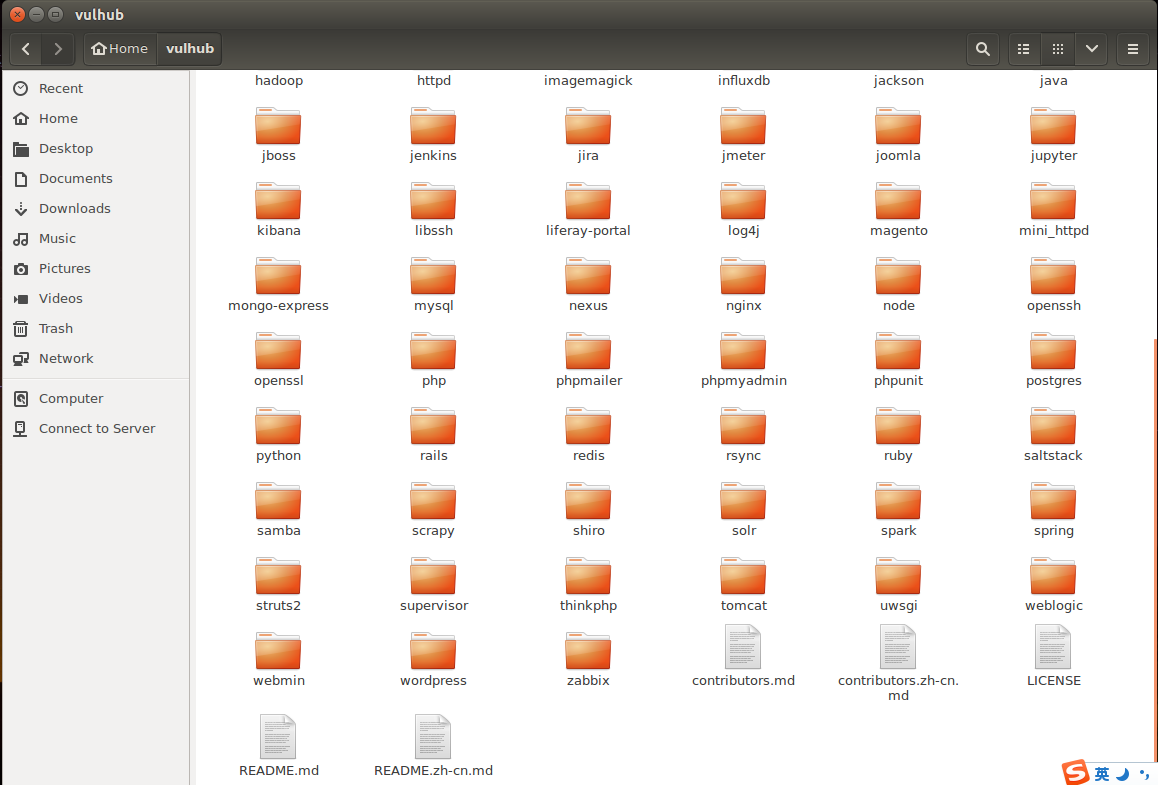Open the hamburger menu

1132,49
